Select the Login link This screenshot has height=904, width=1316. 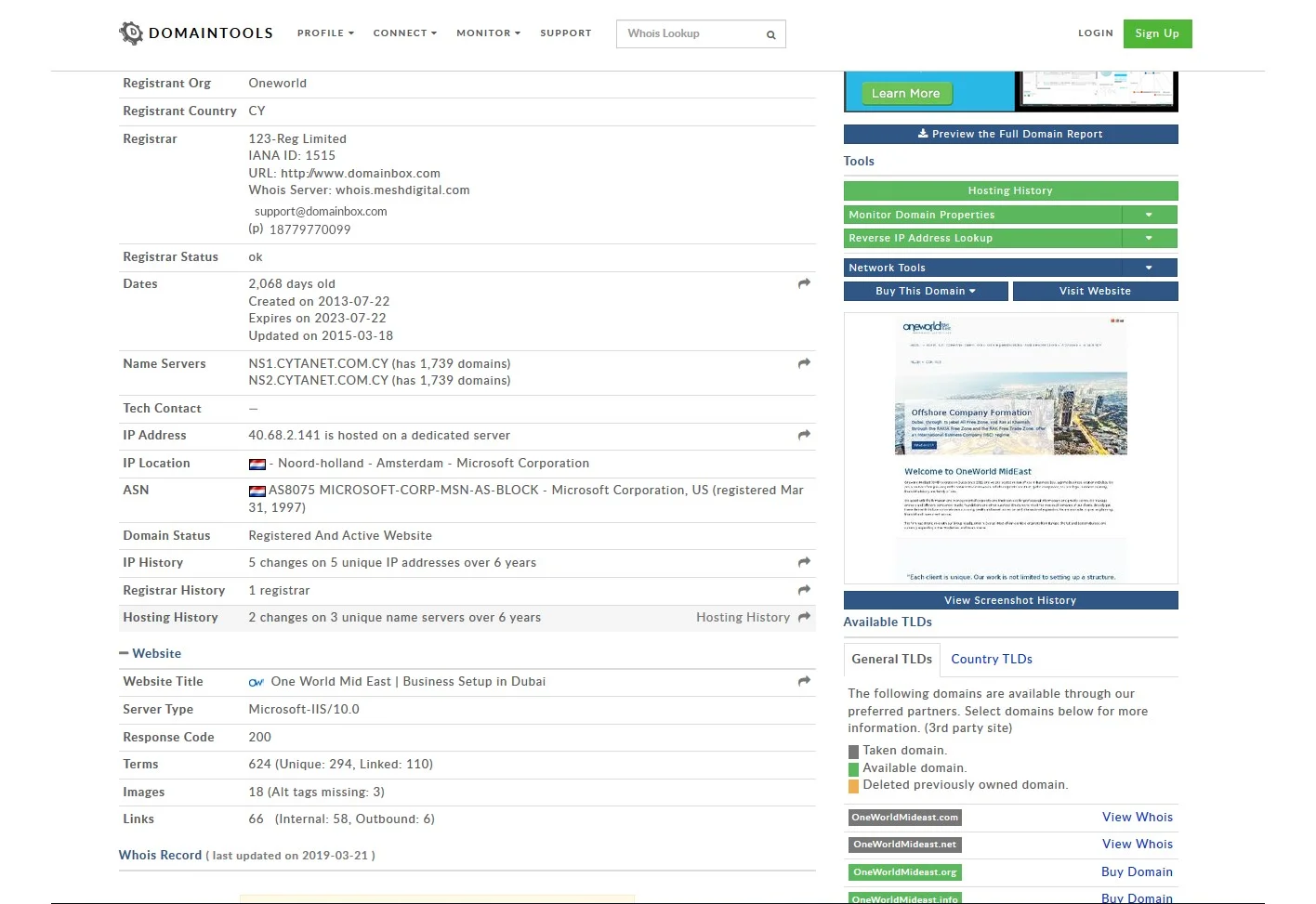[1096, 33]
